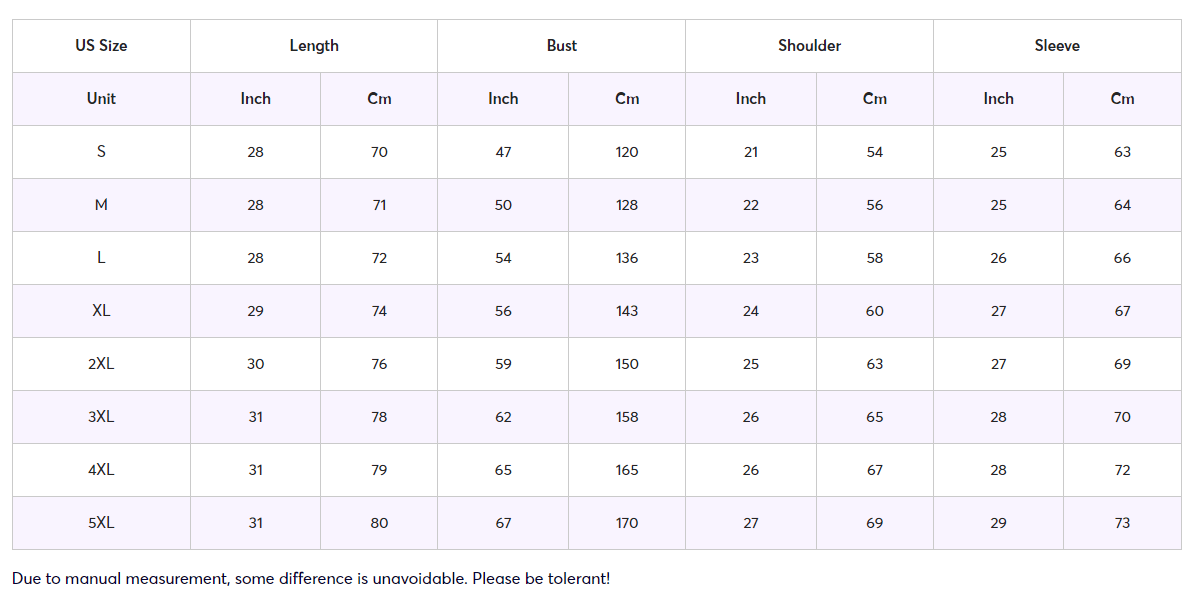This screenshot has height=594, width=1195.
Task: Click the S shoulder value 54
Action: pyautogui.click(x=875, y=152)
